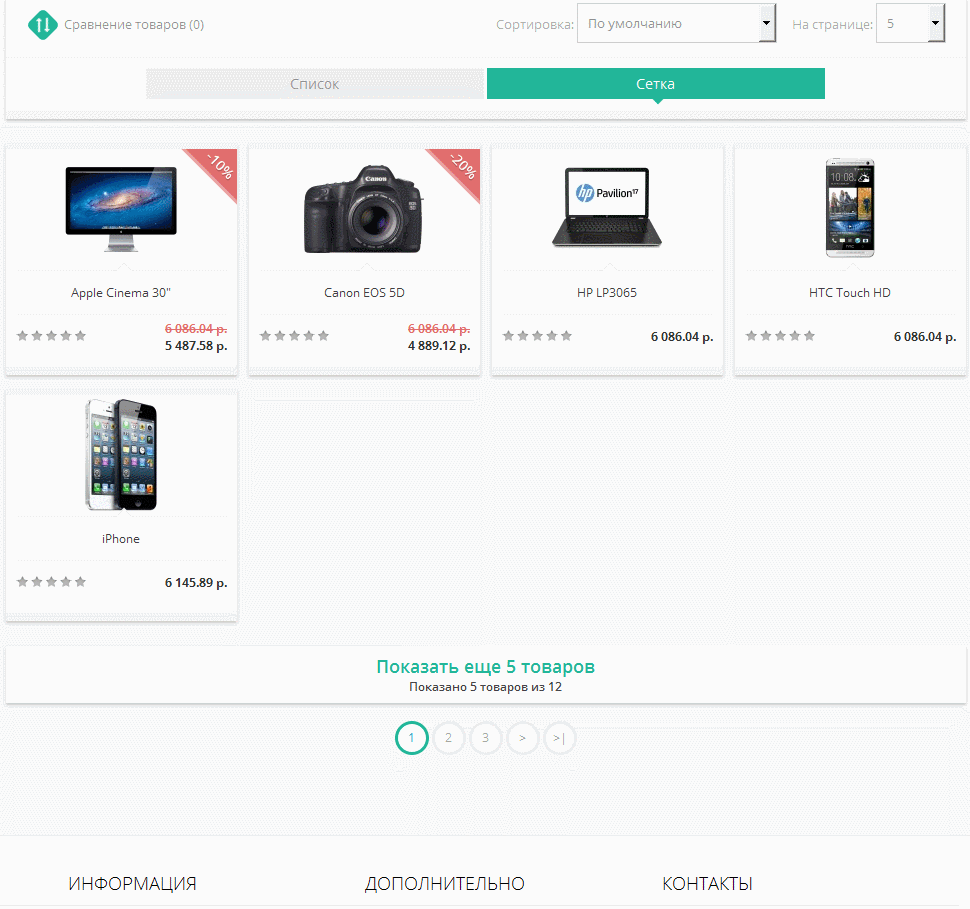Click the HP Pavilion laptop image
The image size is (970, 909).
pos(606,207)
